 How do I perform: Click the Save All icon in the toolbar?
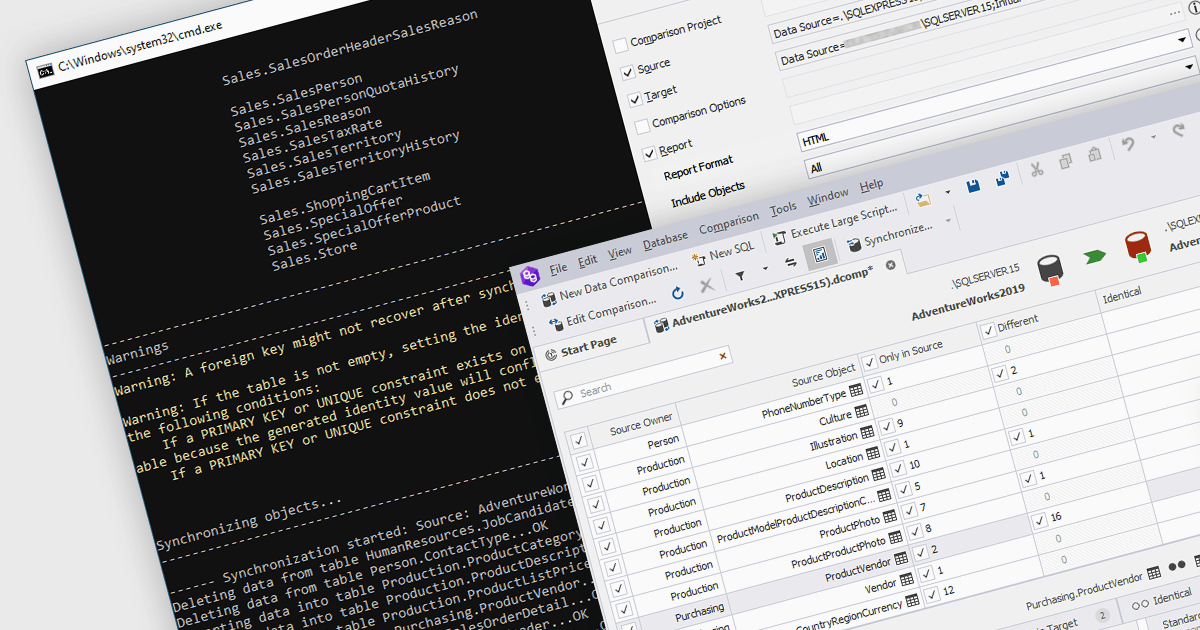click(1002, 180)
